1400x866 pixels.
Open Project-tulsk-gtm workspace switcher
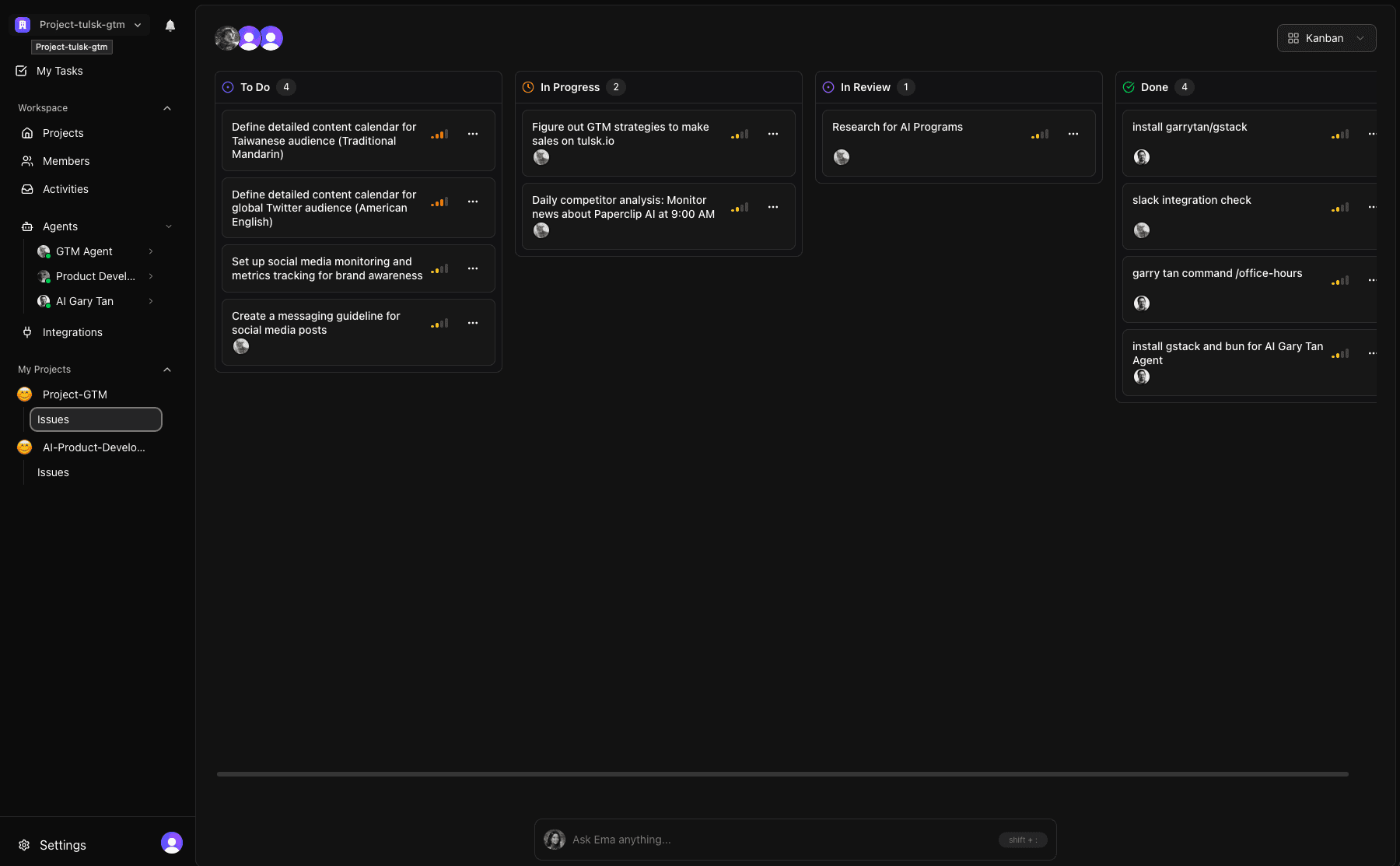(x=81, y=25)
